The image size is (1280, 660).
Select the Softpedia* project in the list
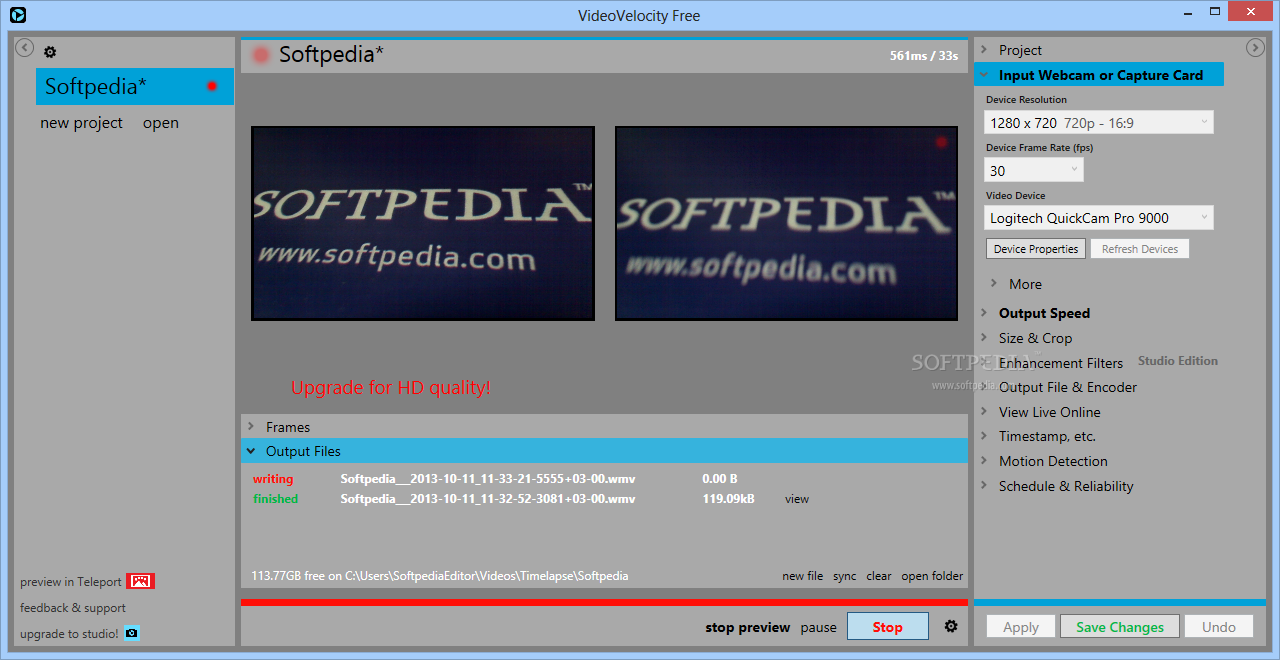coord(135,86)
